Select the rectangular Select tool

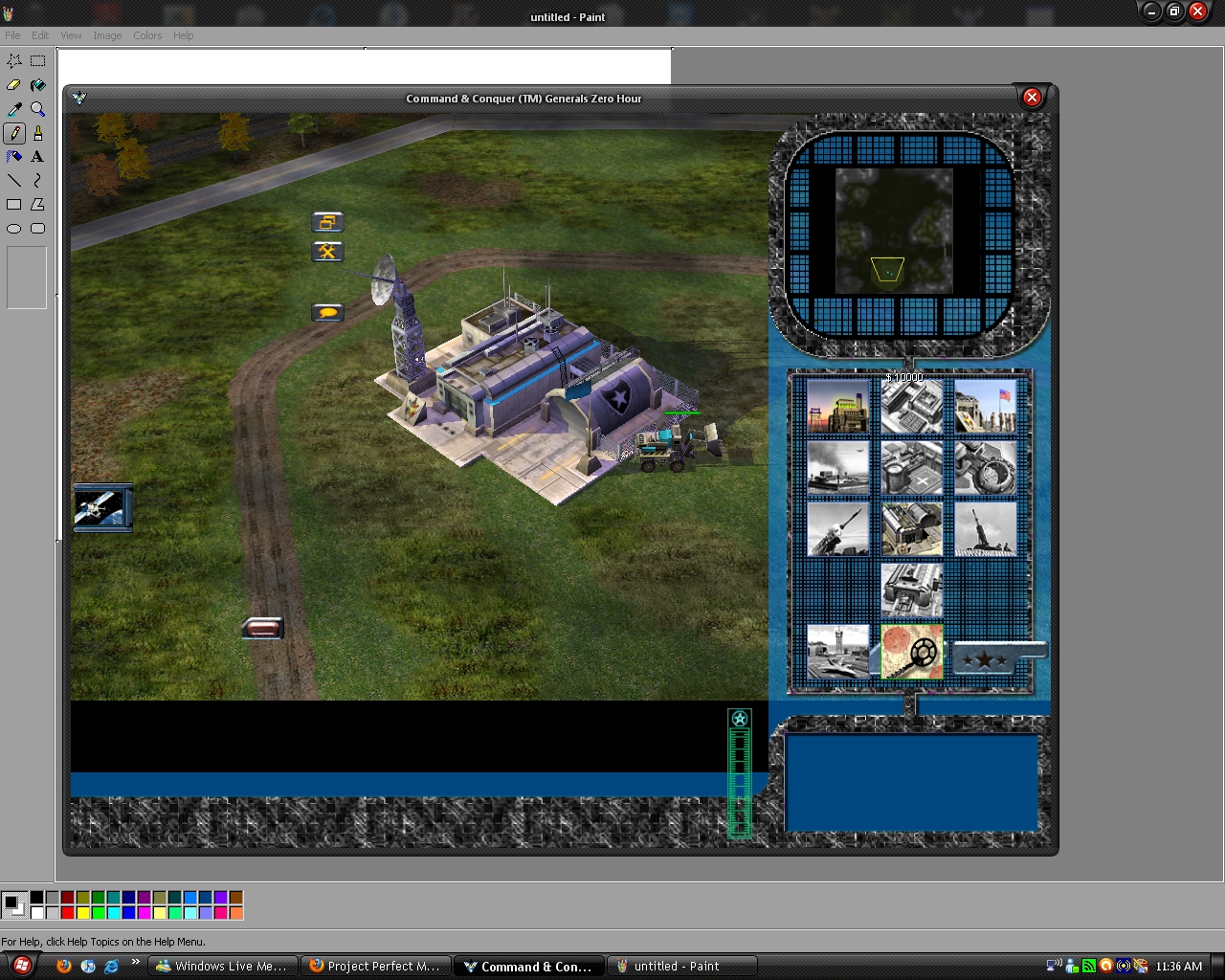click(38, 61)
